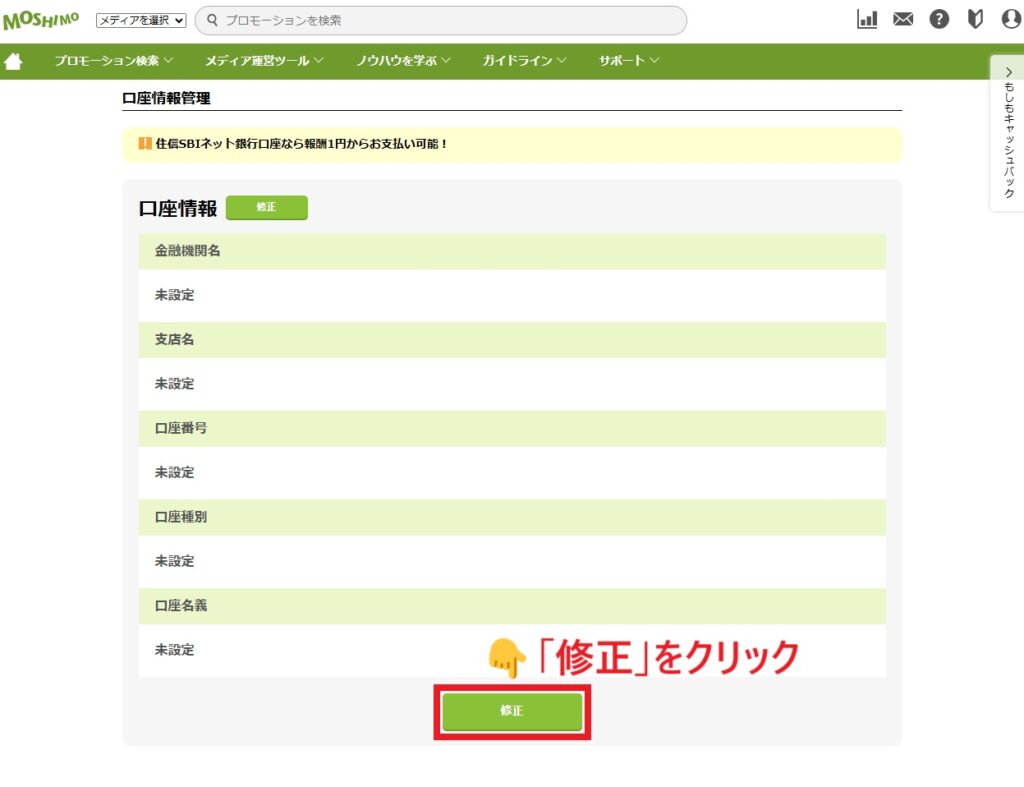The width and height of the screenshot is (1024, 787).
Task: Click the 口座種別 row label
Action: tap(181, 517)
